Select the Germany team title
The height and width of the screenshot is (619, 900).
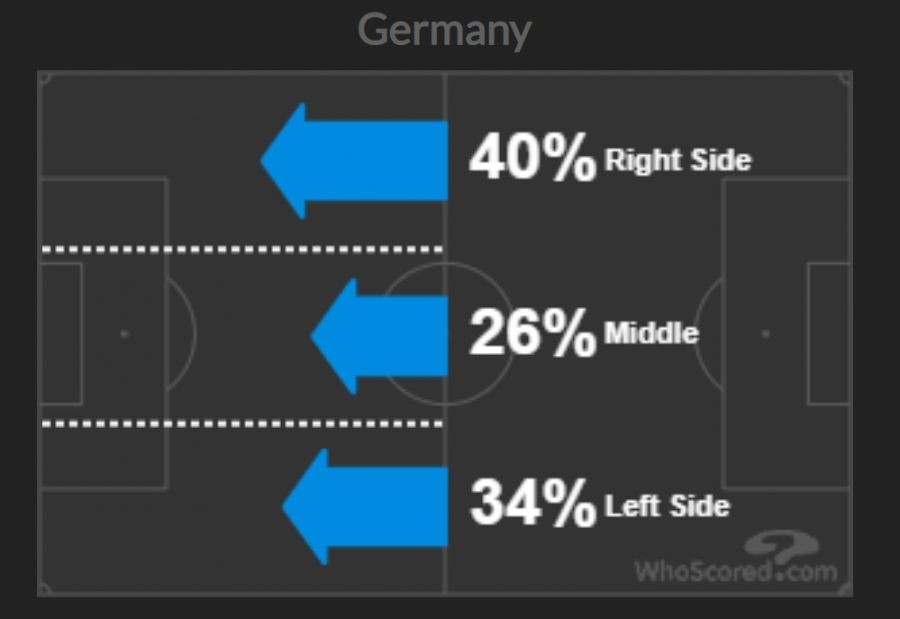(x=444, y=30)
